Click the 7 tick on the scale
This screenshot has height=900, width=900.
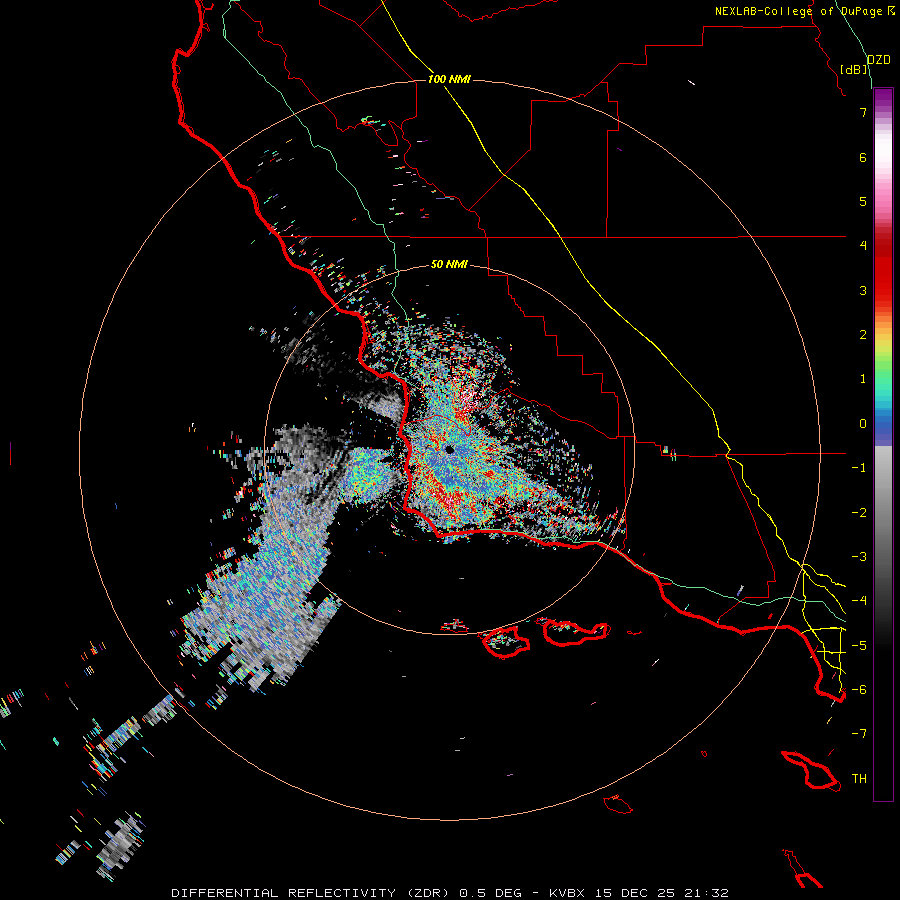click(863, 112)
